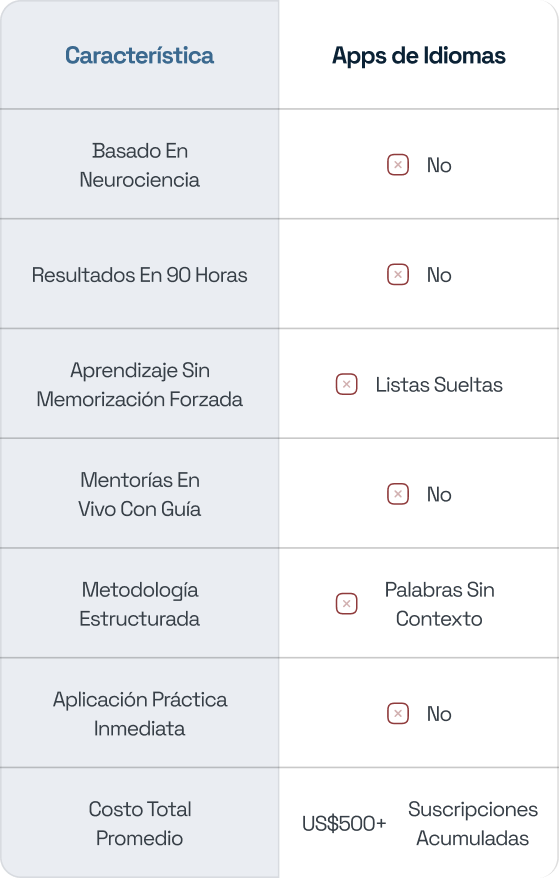This screenshot has width=559, height=878.
Task: Click the X icon in Resultados En 90 Horas row
Action: [x=398, y=275]
